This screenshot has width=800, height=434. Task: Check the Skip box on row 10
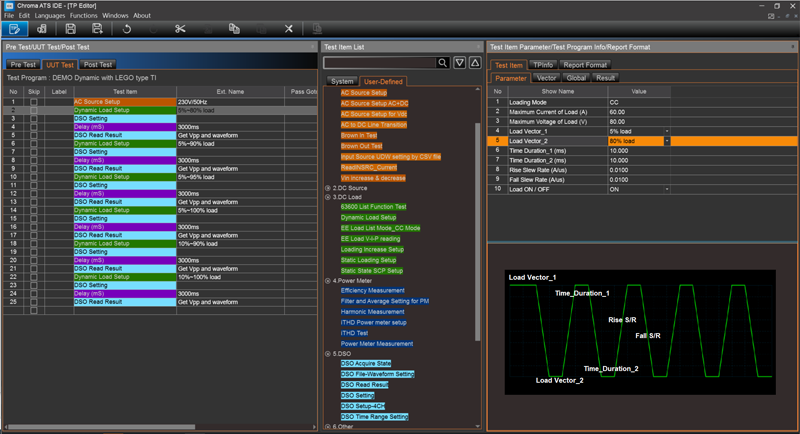[33, 176]
